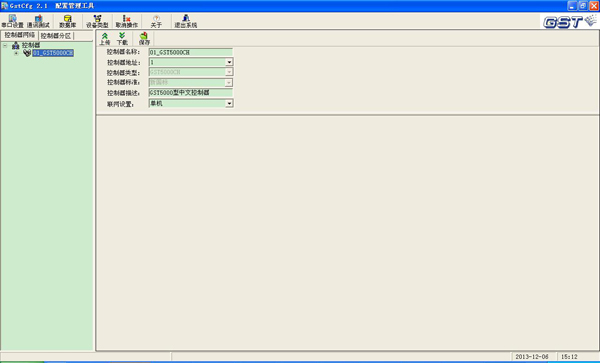
Task: Click the 上传 upload green arrows icon
Action: [104, 39]
